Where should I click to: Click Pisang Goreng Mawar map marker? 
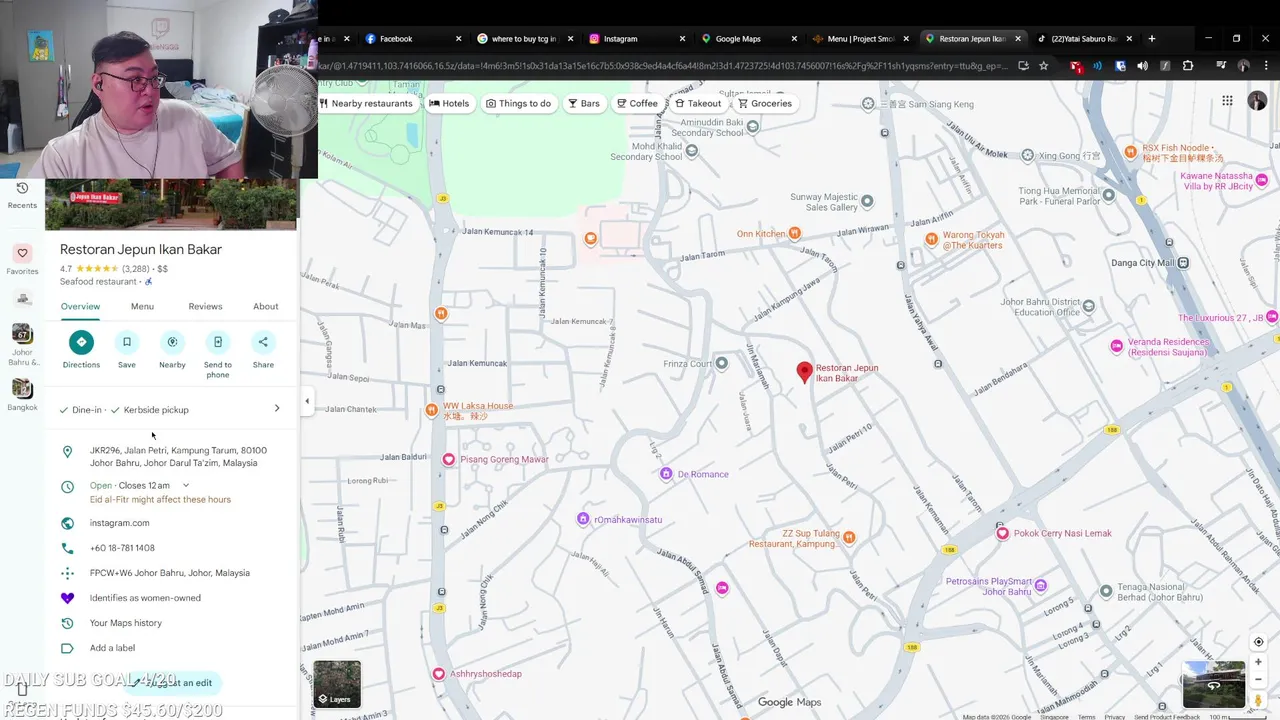(x=448, y=459)
